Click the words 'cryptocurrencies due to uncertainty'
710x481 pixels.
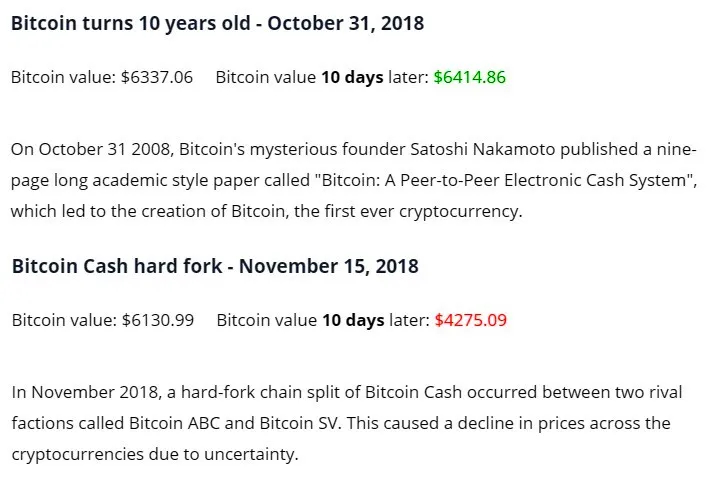[154, 454]
